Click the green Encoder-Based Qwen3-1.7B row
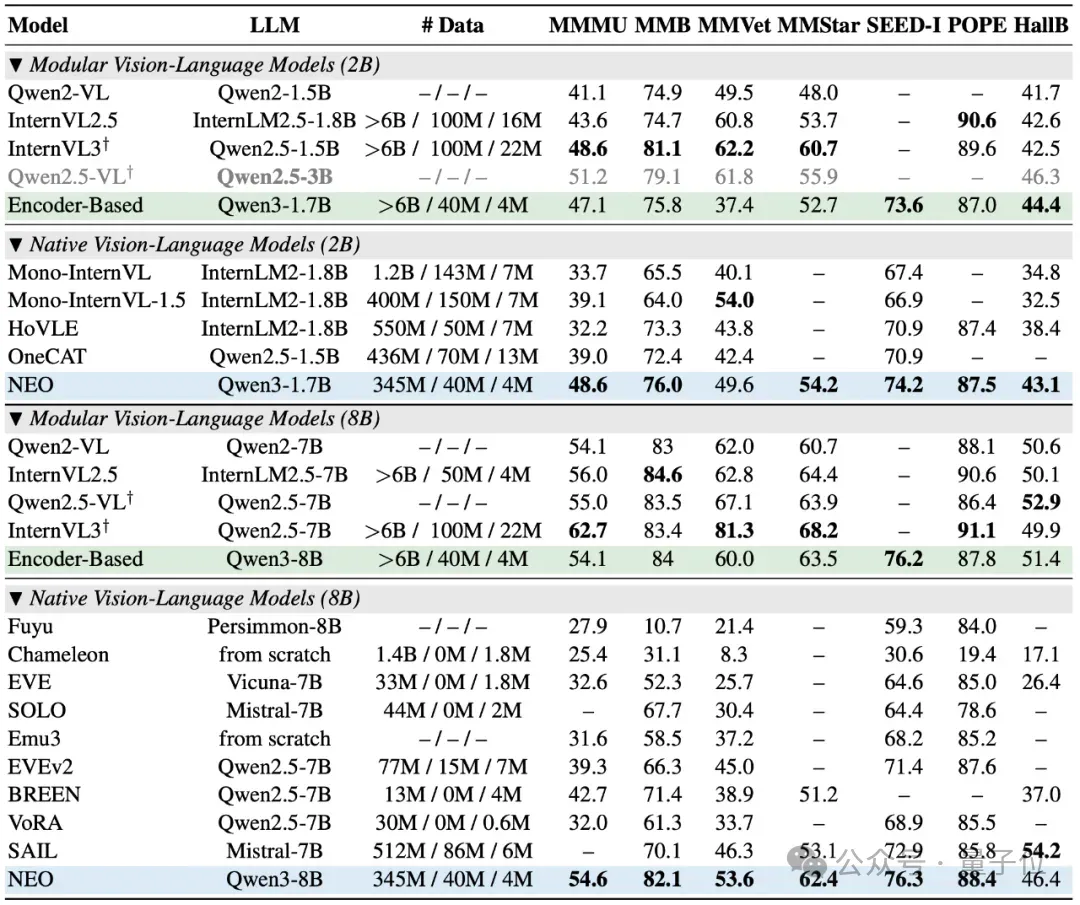The width and height of the screenshot is (1080, 905). [x=539, y=205]
